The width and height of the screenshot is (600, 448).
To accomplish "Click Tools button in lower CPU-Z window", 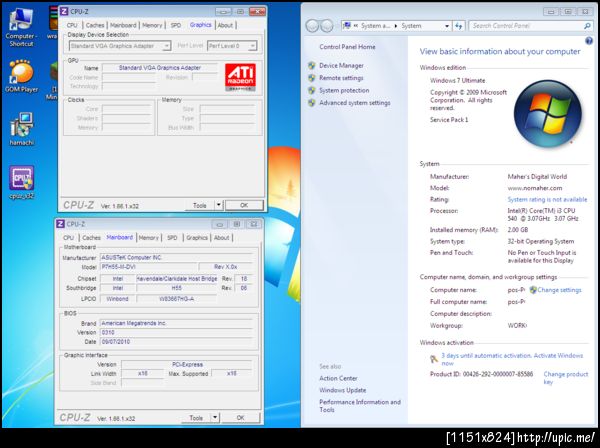I will coord(196,417).
